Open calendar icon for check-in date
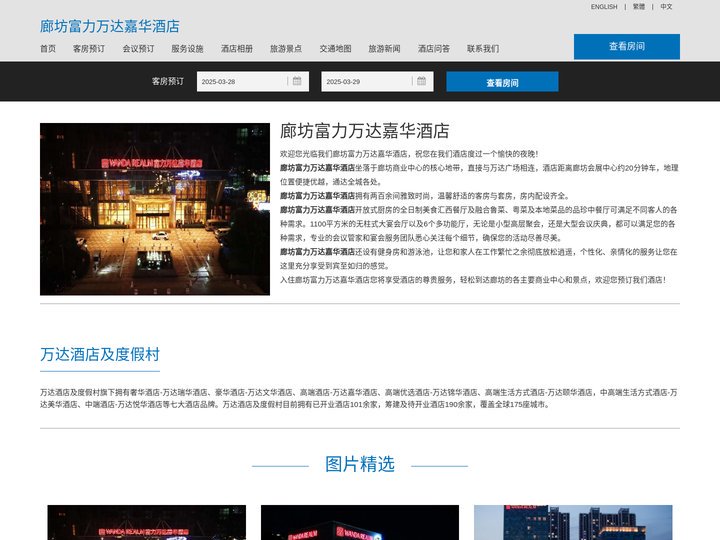 point(297,81)
